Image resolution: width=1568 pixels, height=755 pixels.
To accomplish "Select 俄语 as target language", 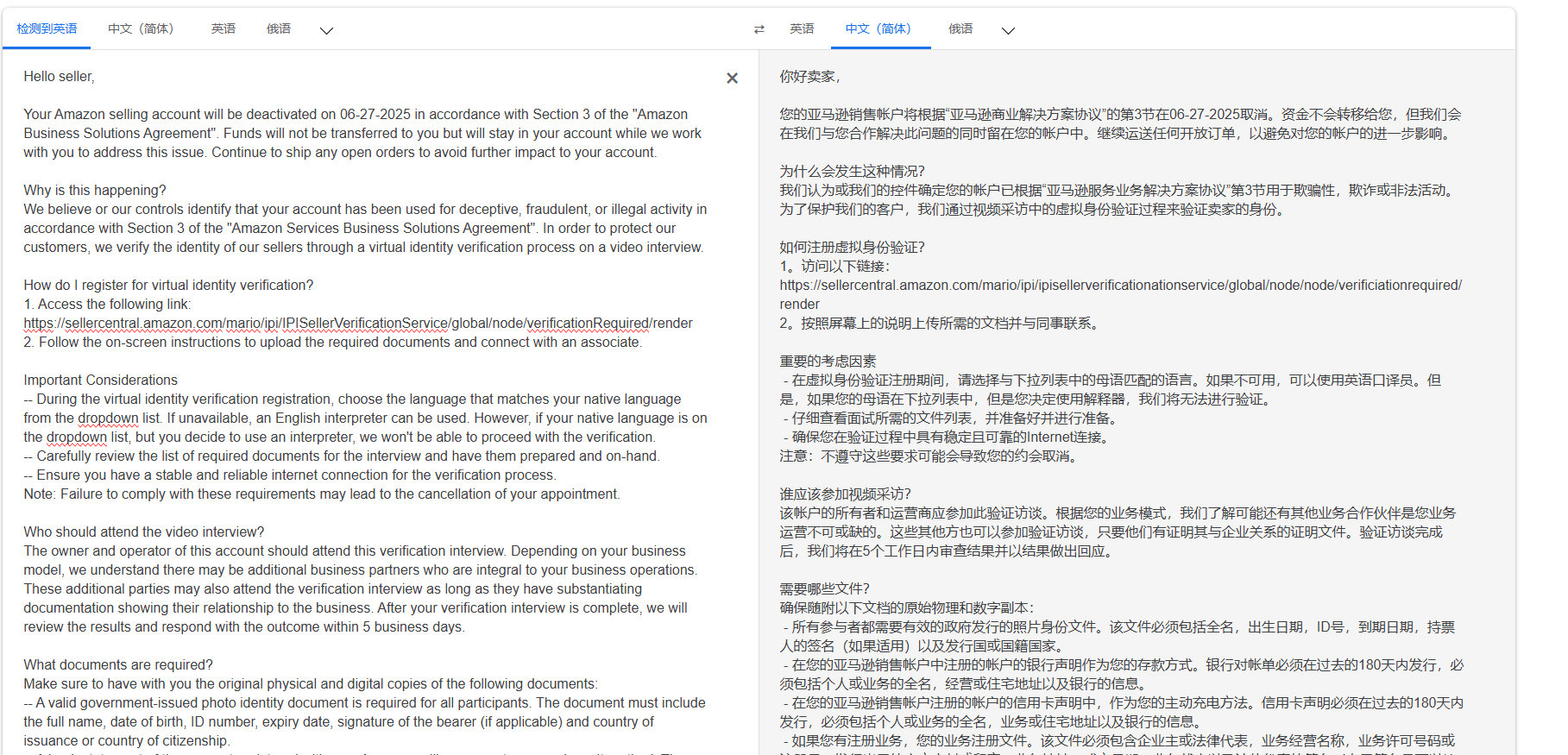I will (960, 28).
